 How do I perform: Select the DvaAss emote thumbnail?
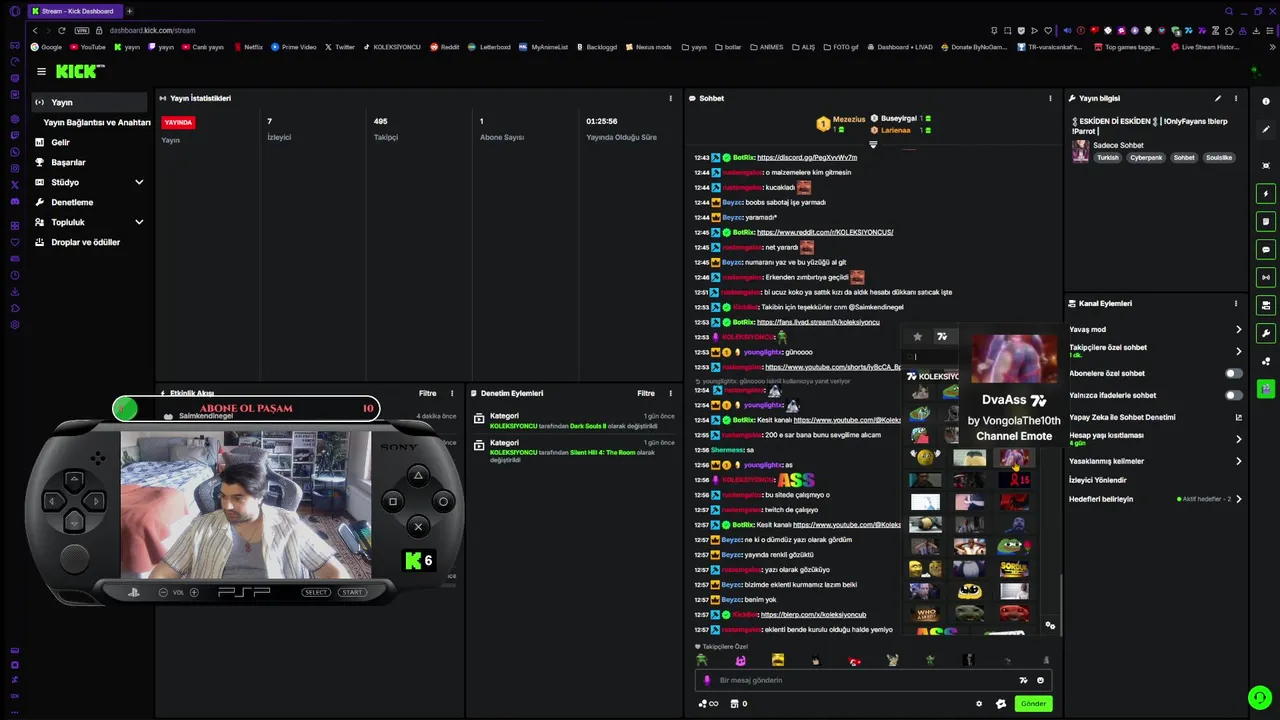[x=1014, y=458]
